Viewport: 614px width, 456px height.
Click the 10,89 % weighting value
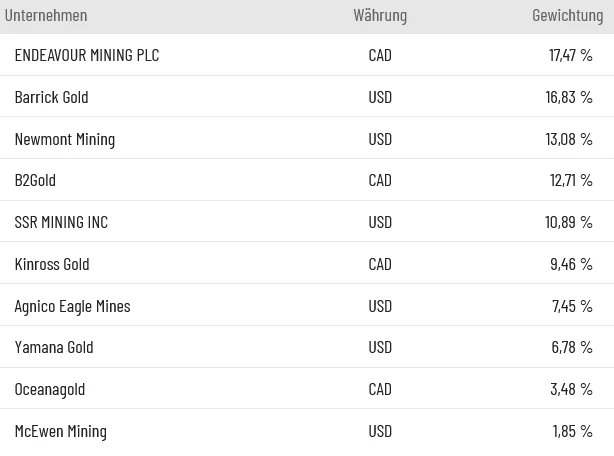tap(569, 222)
